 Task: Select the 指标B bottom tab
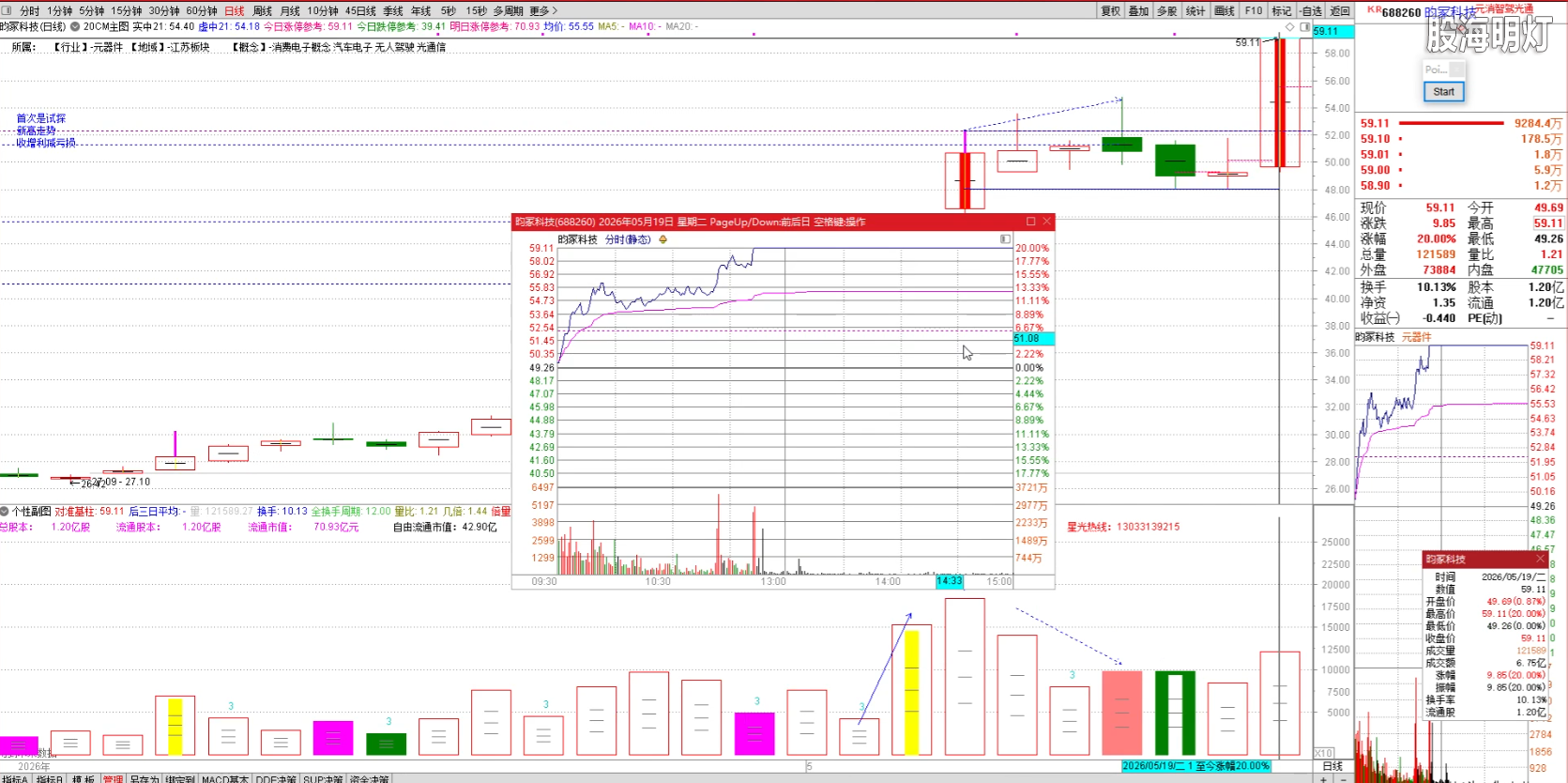pyautogui.click(x=50, y=778)
